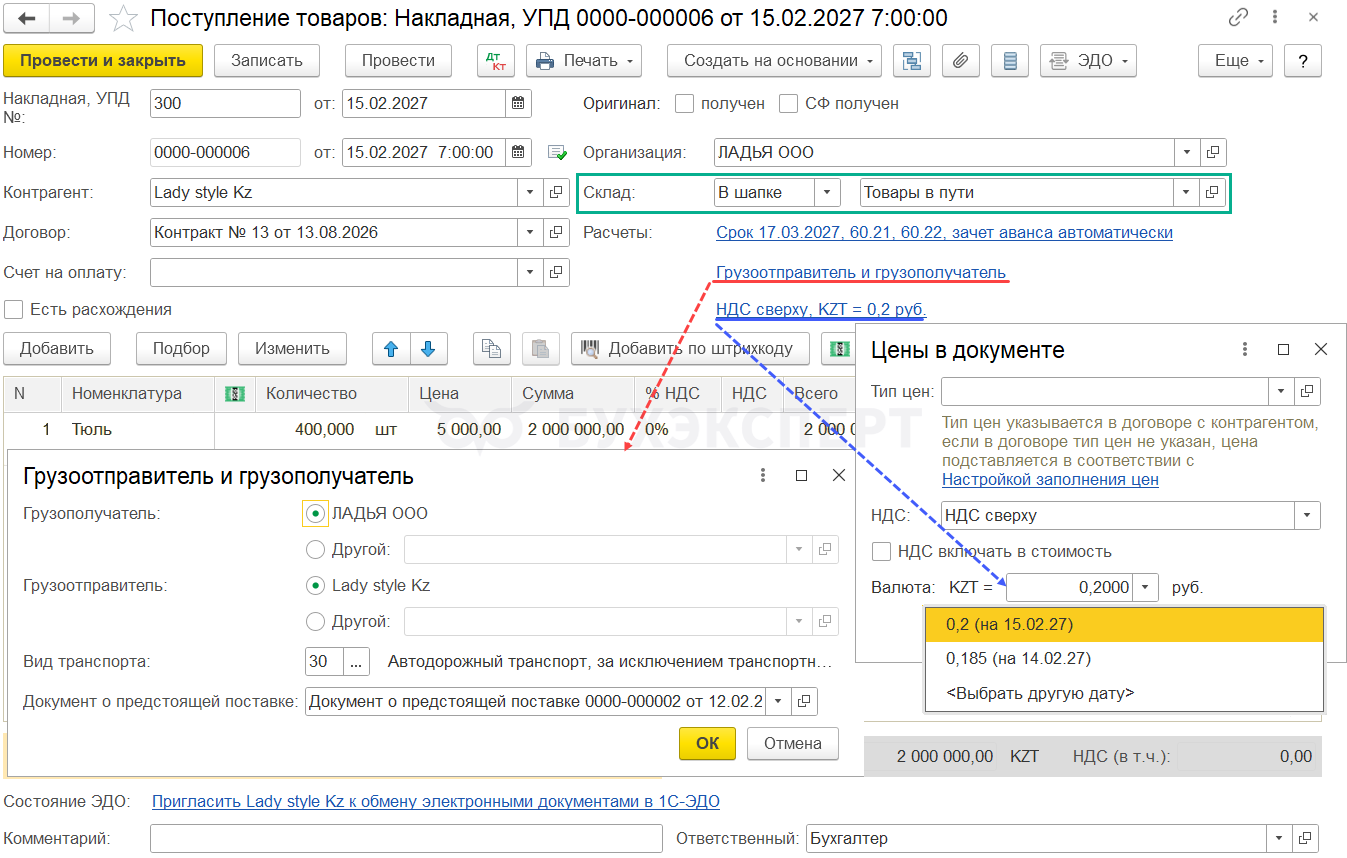Move the row down with blue arrow
The width and height of the screenshot is (1347, 858).
click(x=428, y=348)
